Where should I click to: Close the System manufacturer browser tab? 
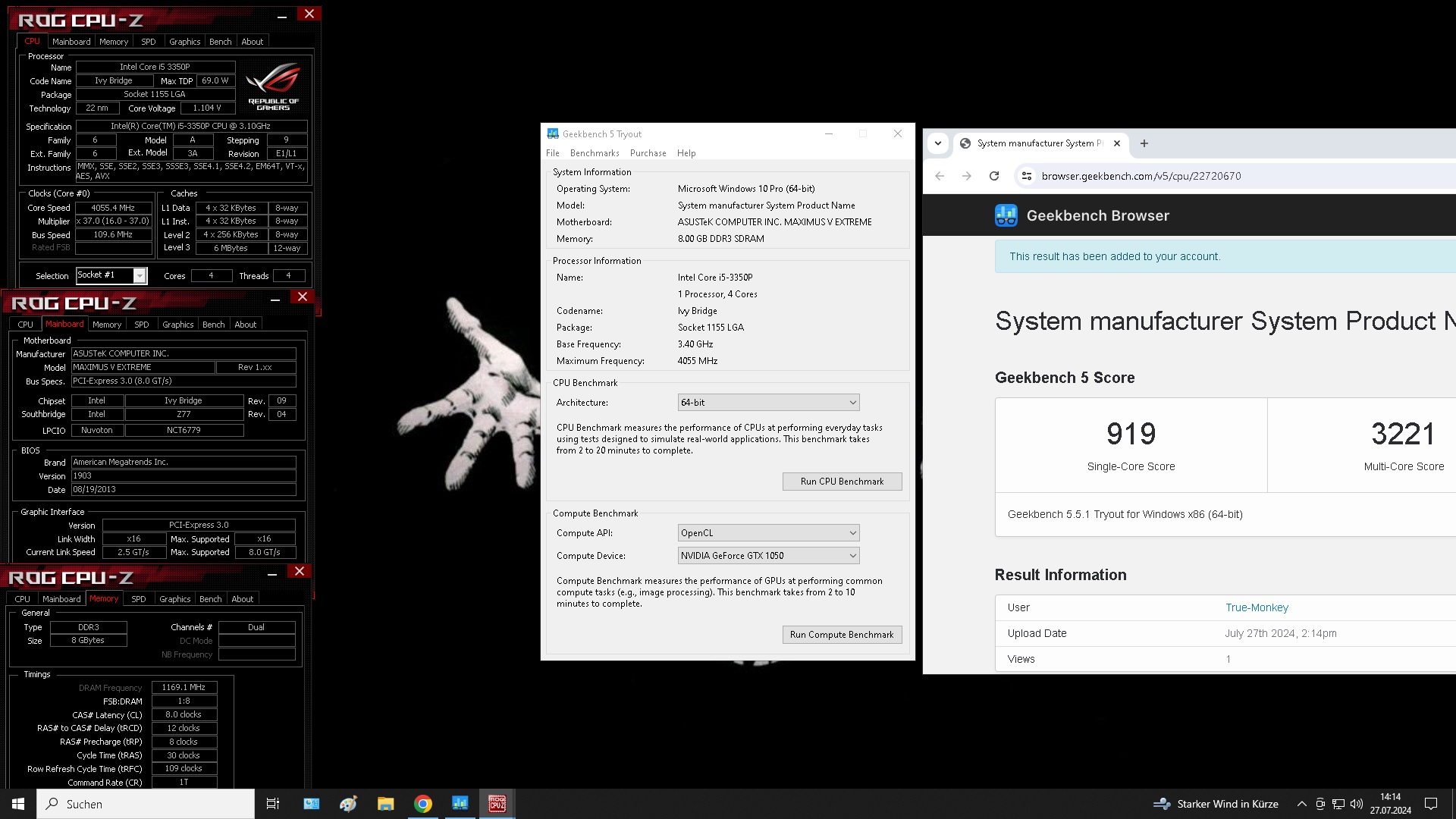tap(1116, 143)
